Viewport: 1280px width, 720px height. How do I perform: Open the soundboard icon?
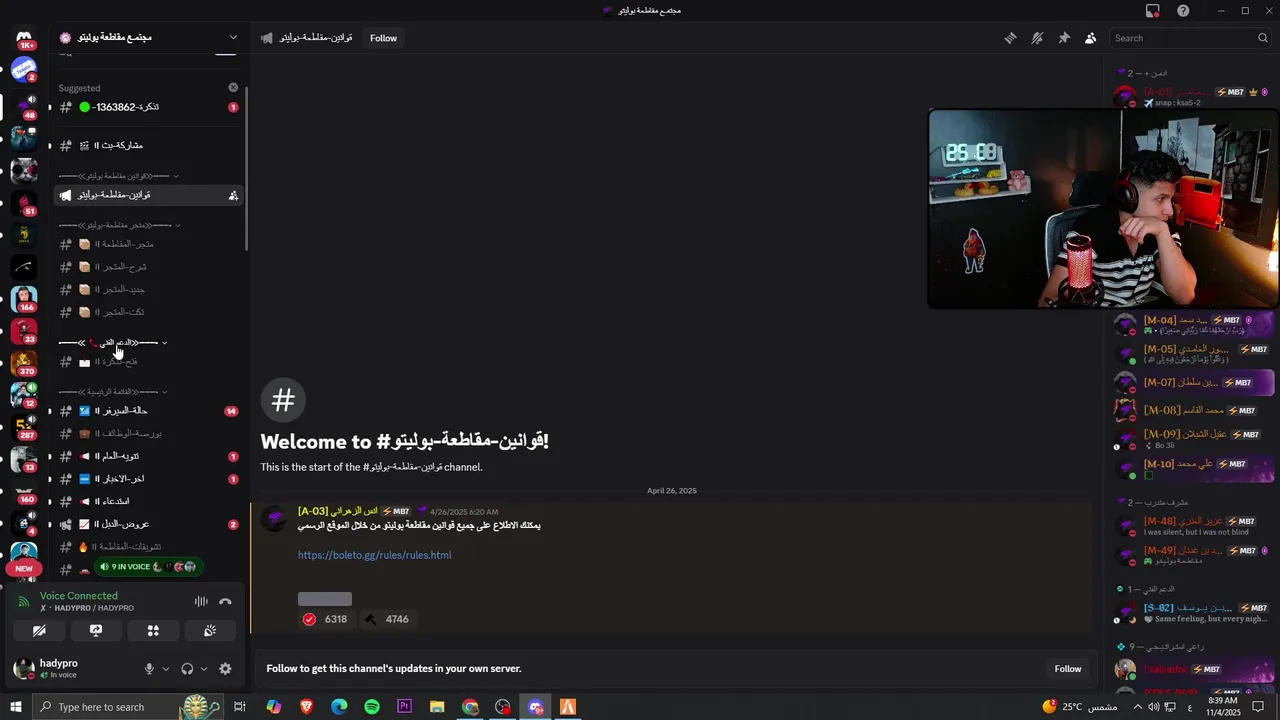210,631
